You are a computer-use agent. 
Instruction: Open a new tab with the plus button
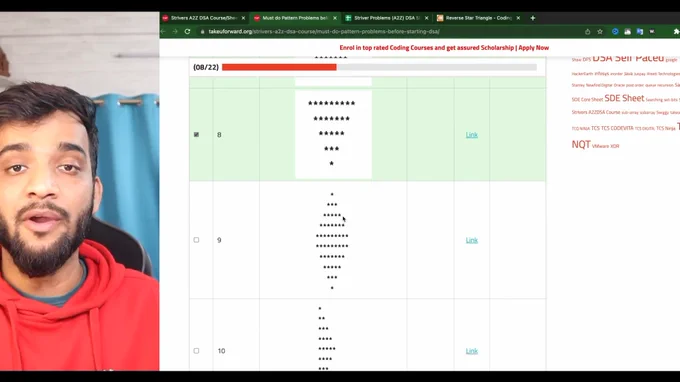(533, 18)
